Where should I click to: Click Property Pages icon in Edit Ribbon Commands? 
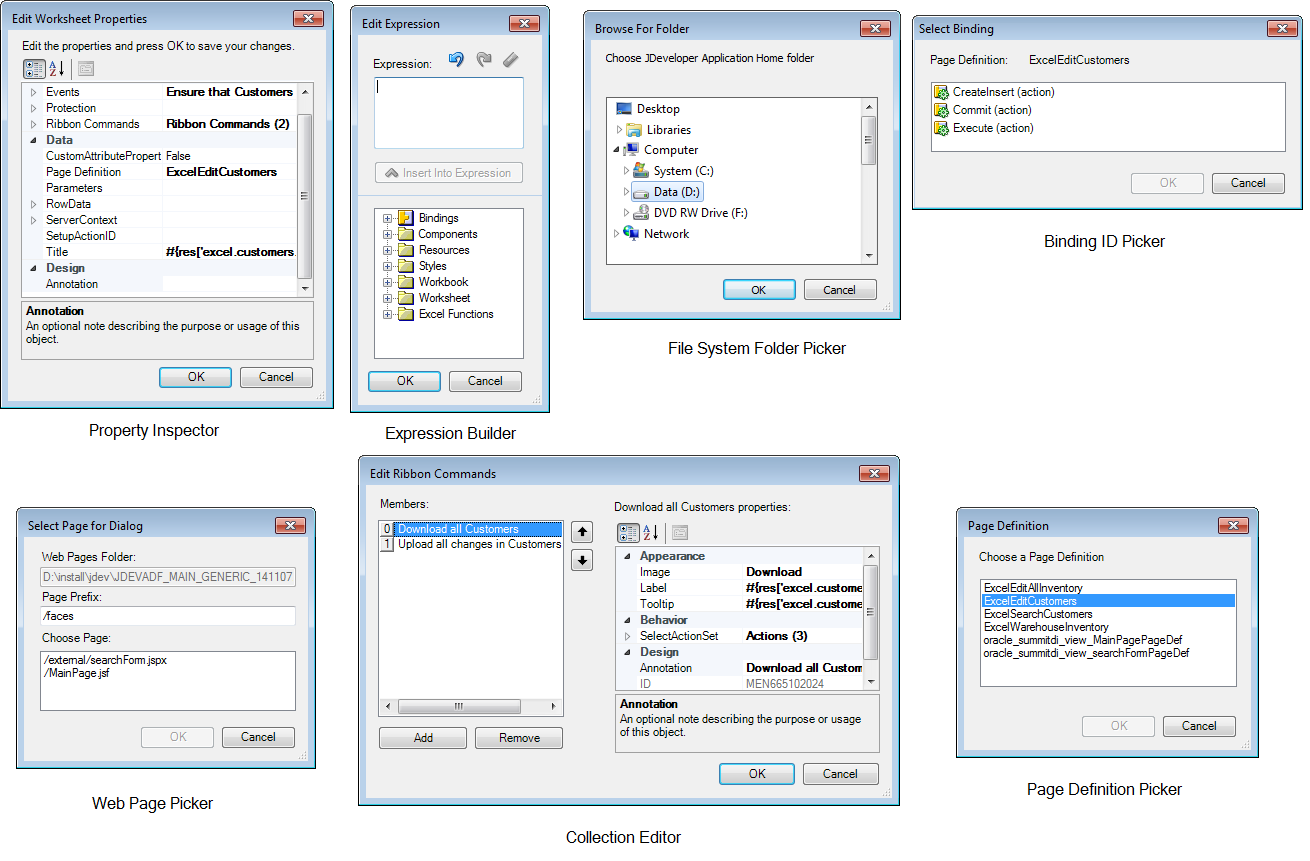coord(679,533)
